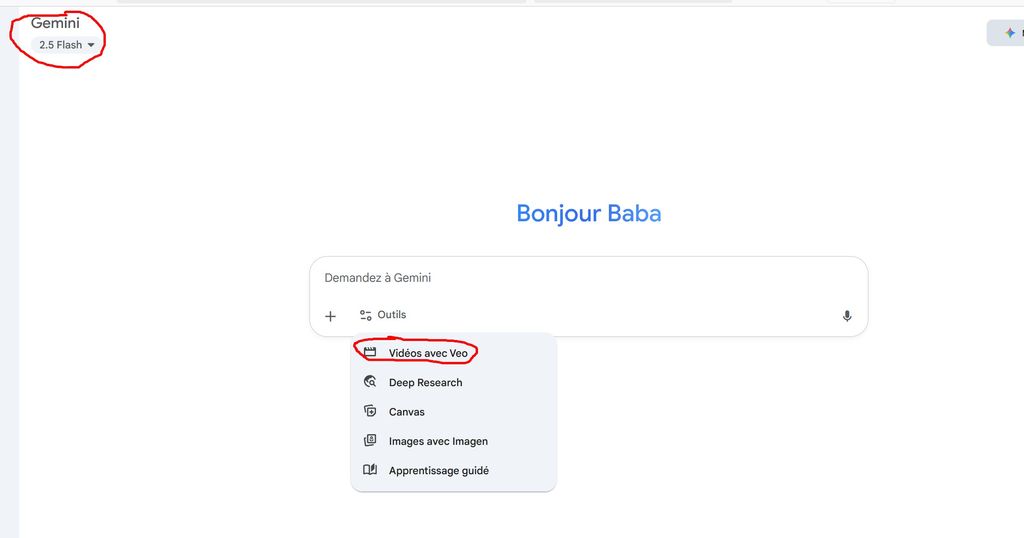Click the film clapper icon for Veo videos
1024x538 pixels.
click(x=370, y=352)
